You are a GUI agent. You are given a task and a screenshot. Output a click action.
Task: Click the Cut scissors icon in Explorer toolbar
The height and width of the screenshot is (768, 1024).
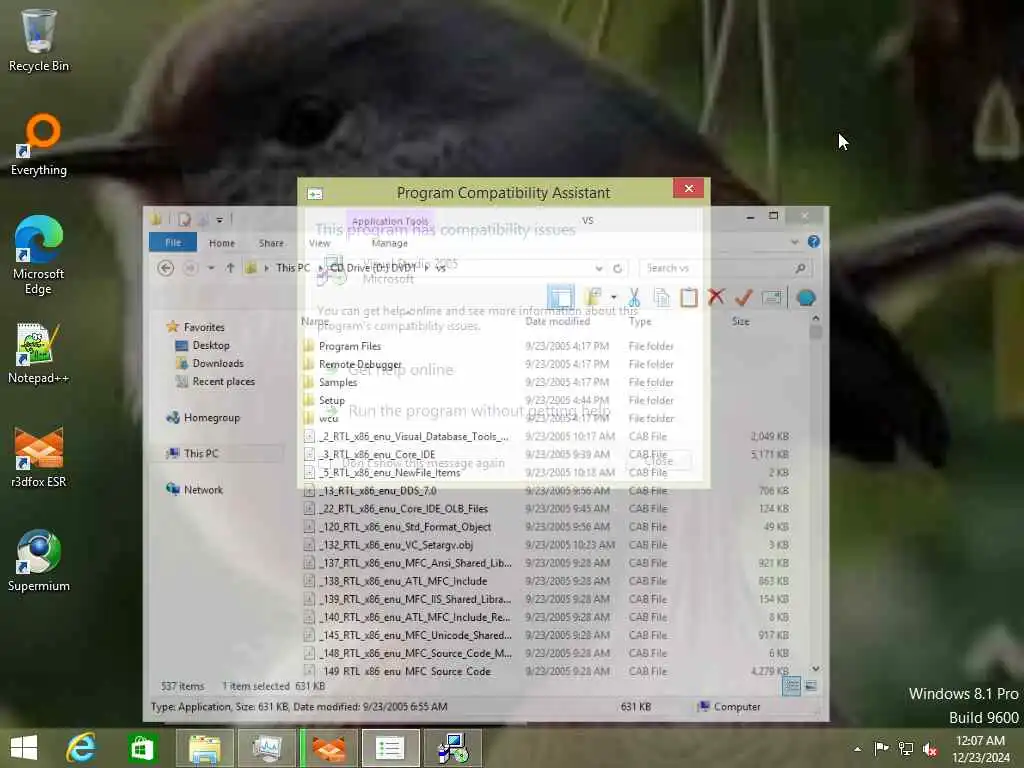(x=633, y=297)
